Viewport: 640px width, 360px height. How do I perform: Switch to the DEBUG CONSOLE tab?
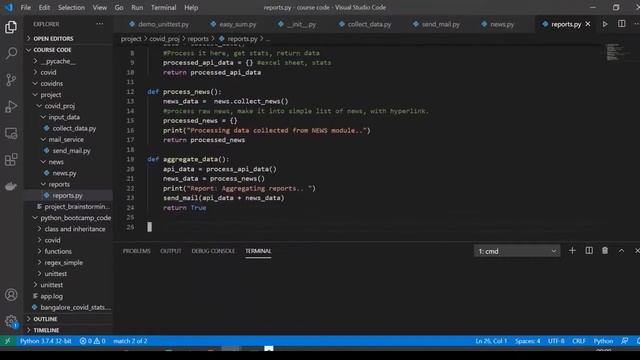213,251
